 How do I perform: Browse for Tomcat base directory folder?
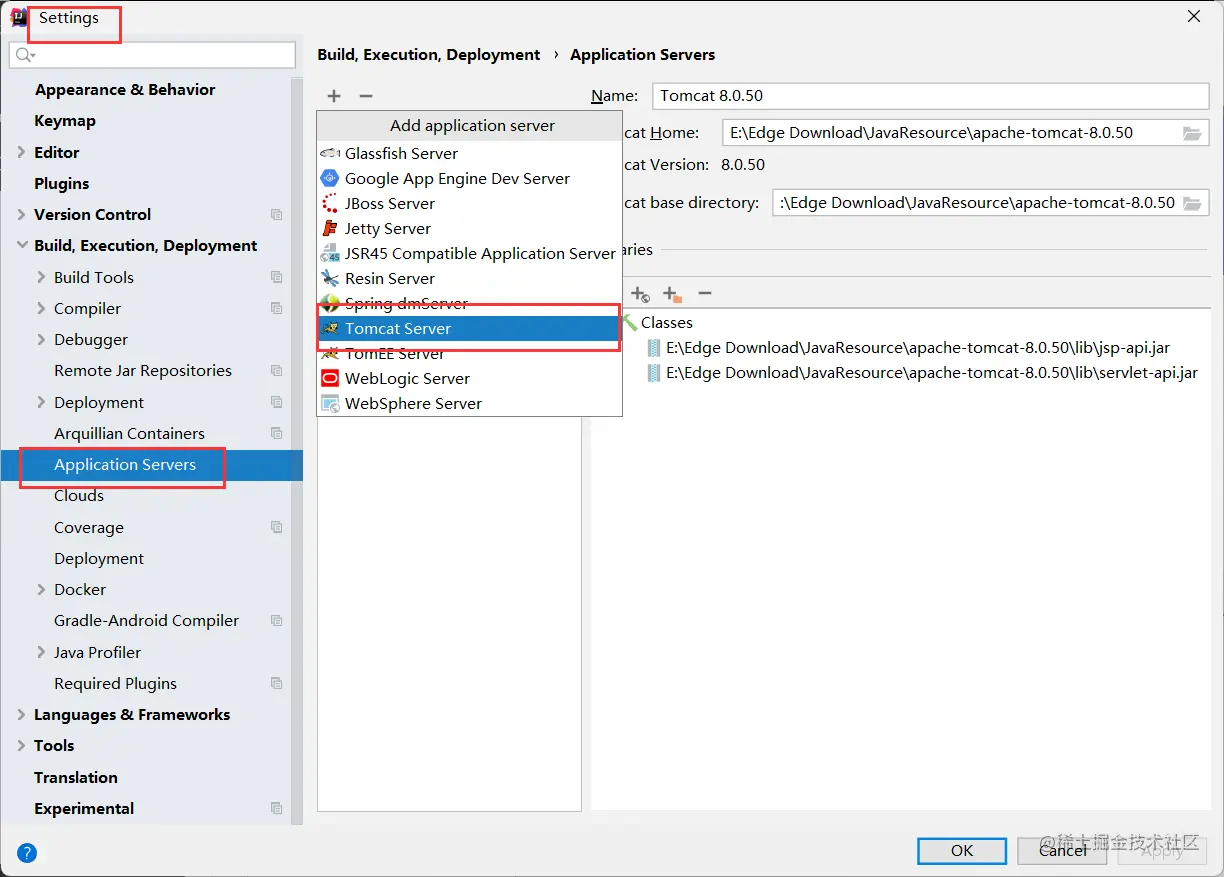click(x=1192, y=203)
